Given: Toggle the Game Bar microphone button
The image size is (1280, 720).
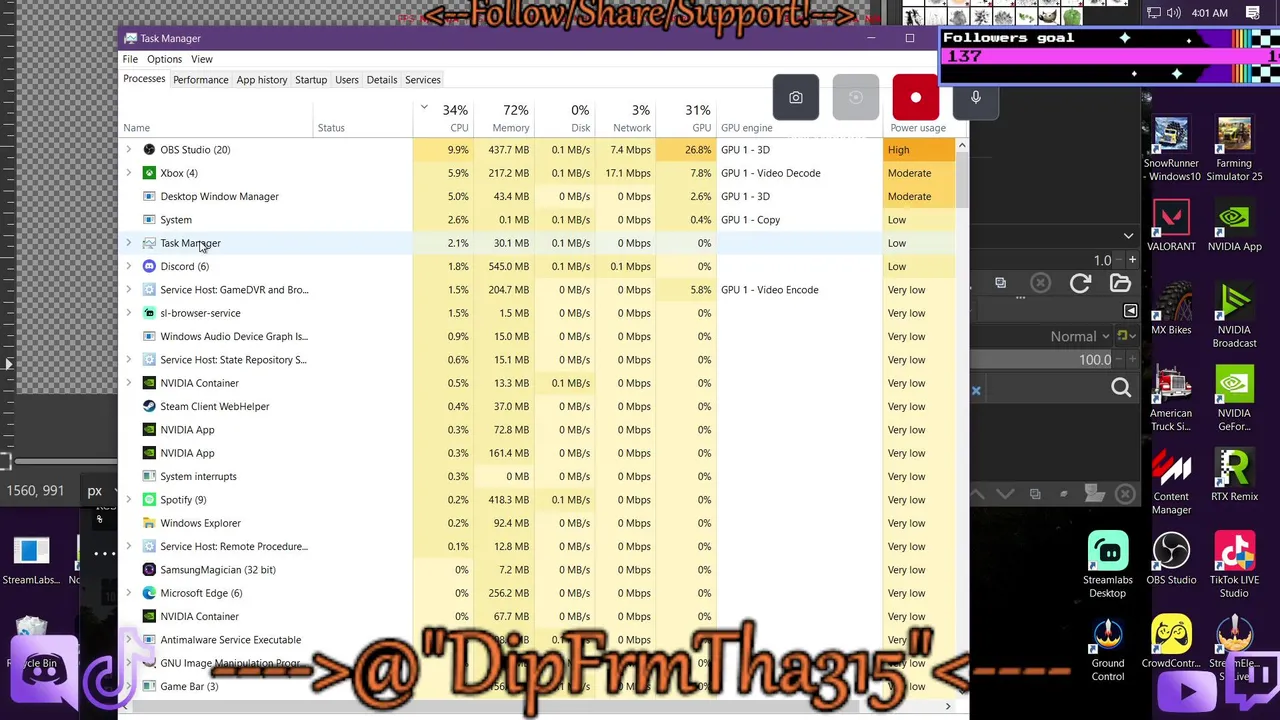Looking at the screenshot, I should [x=975, y=98].
